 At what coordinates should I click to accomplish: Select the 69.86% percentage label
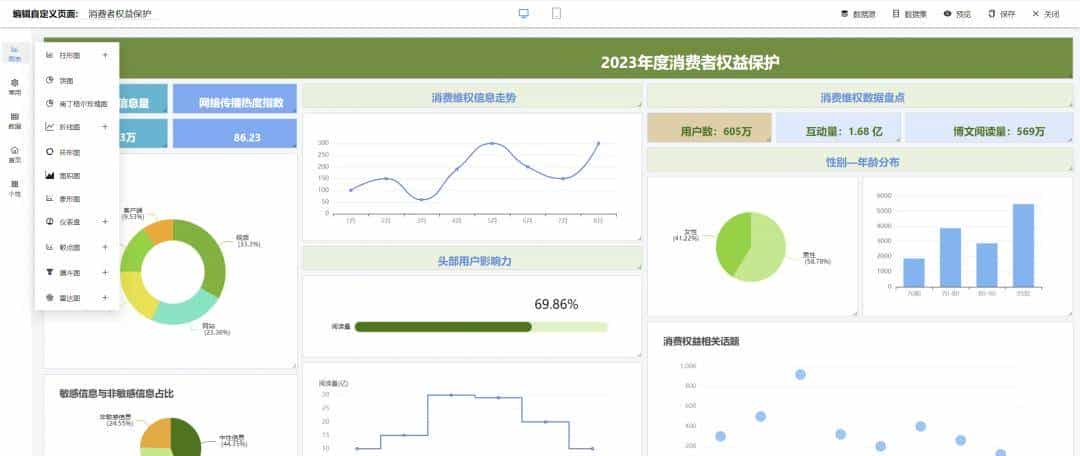[556, 304]
